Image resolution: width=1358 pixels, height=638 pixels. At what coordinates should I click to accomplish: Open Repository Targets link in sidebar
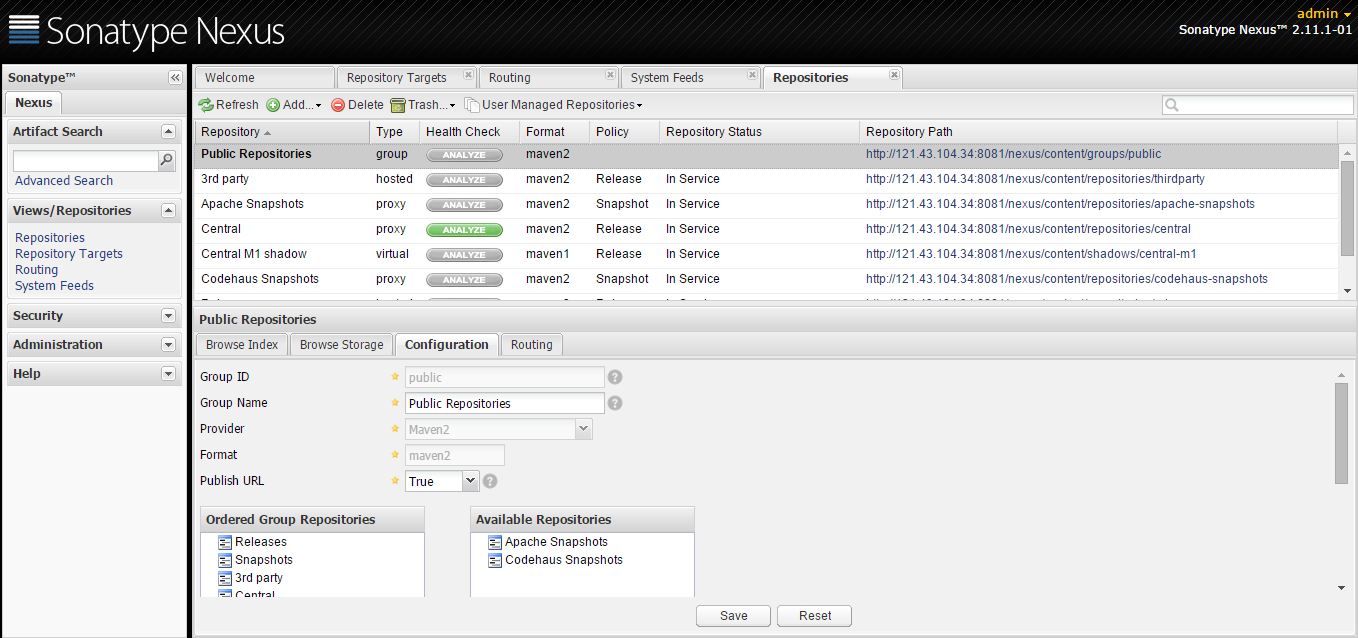coord(69,254)
